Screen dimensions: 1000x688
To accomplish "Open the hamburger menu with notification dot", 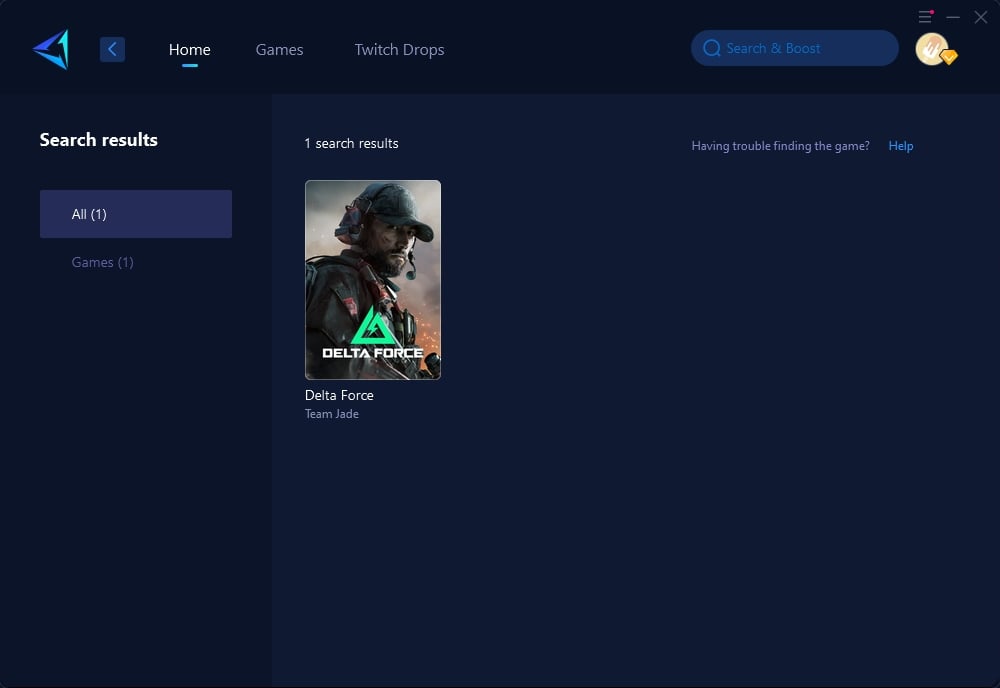I will click(925, 17).
